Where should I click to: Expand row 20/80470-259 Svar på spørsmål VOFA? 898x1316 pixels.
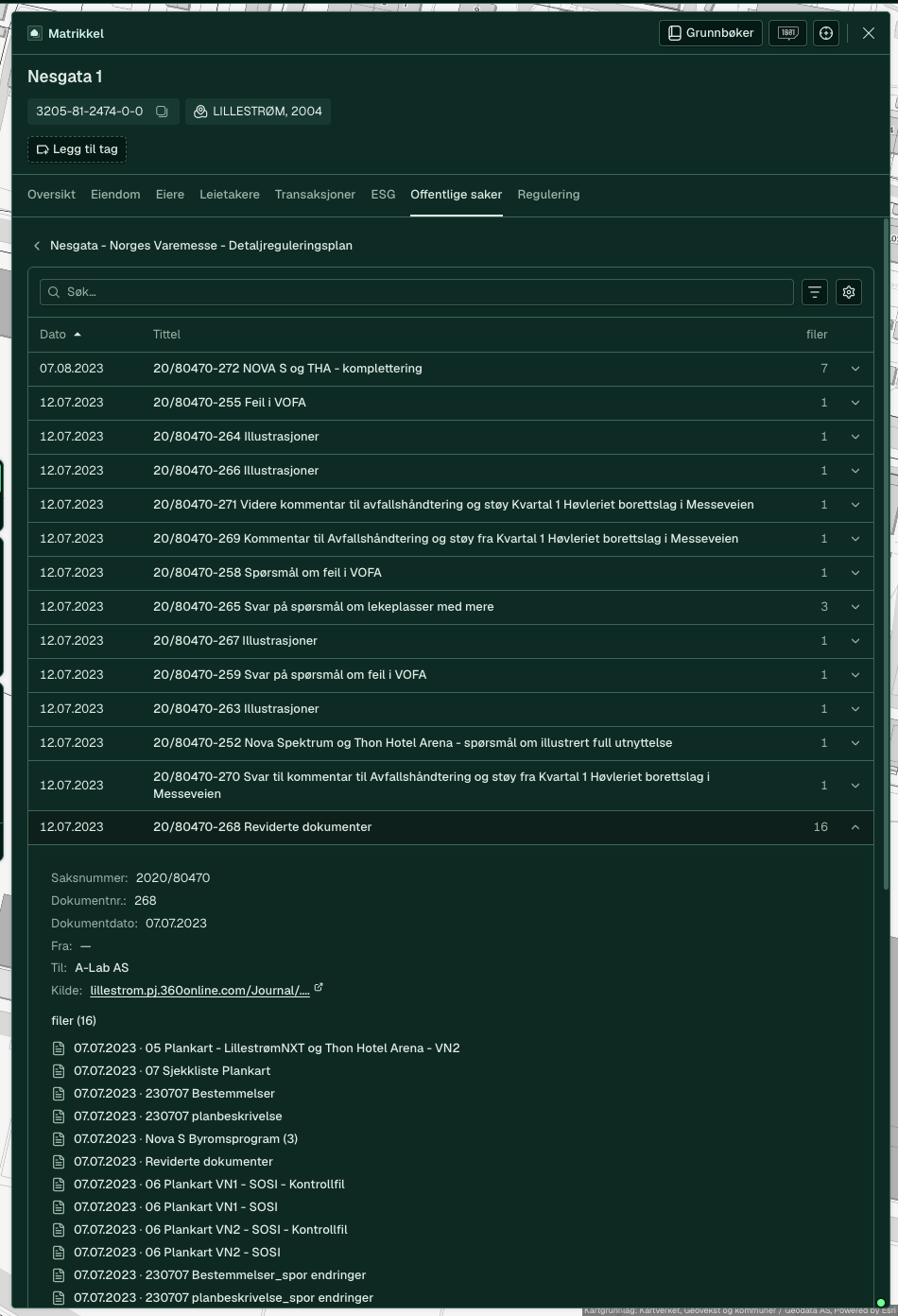(x=855, y=675)
